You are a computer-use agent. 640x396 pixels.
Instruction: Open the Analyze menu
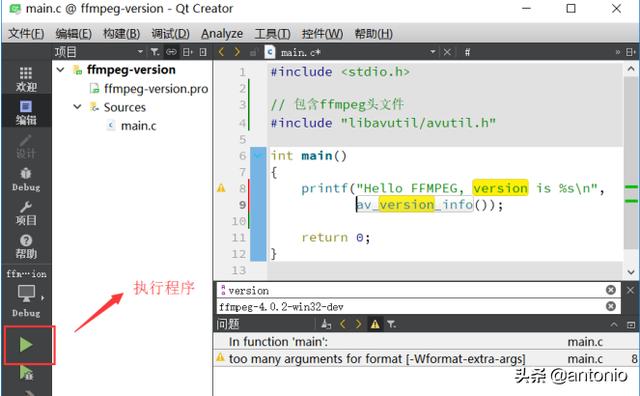click(222, 33)
